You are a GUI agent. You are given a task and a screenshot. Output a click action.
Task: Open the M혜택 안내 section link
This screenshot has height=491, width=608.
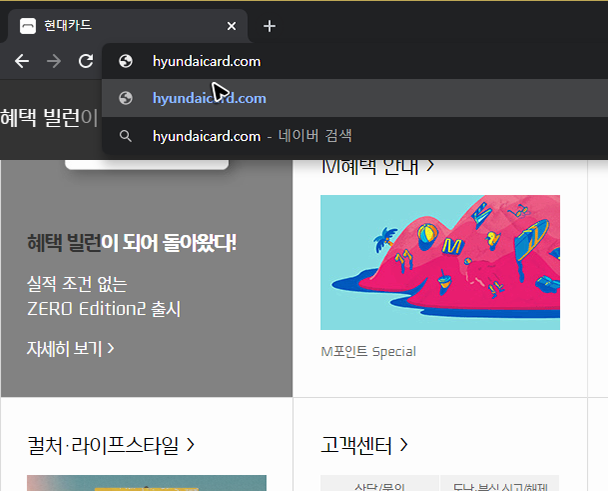click(x=378, y=166)
